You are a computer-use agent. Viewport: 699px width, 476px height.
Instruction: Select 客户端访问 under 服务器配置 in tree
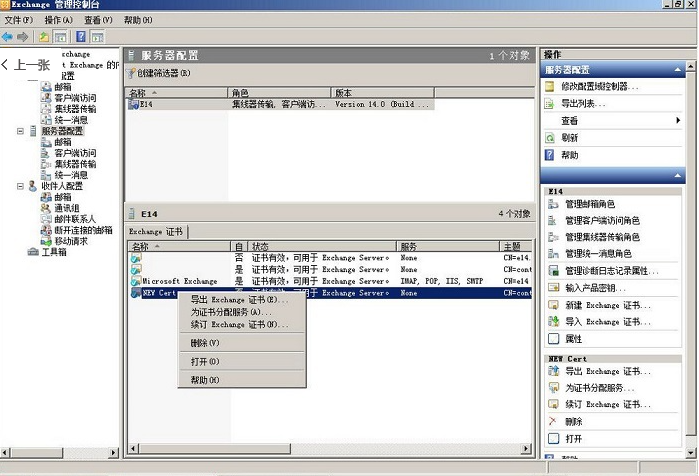pyautogui.click(x=75, y=153)
